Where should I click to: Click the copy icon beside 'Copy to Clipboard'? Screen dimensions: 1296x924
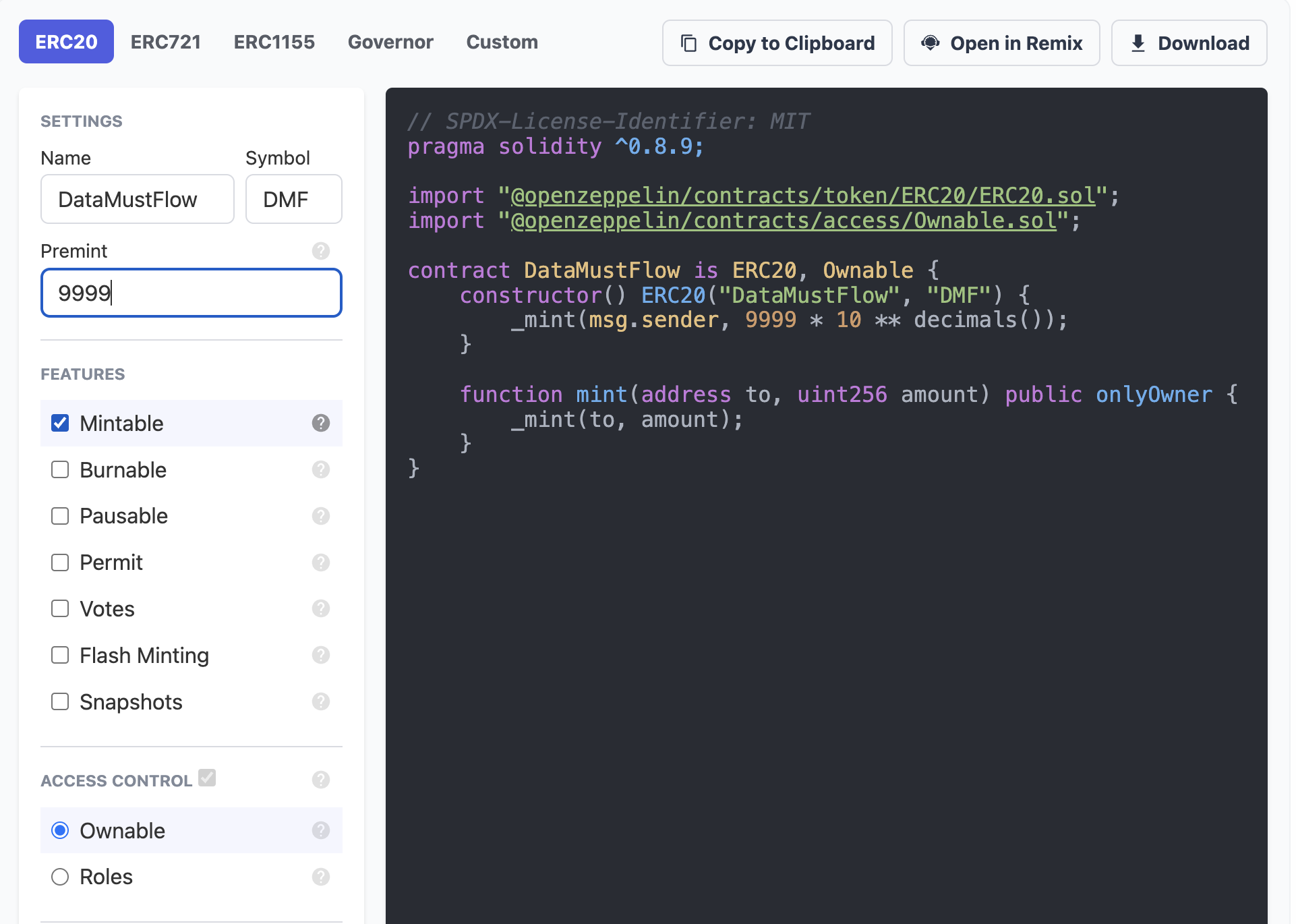[x=688, y=42]
